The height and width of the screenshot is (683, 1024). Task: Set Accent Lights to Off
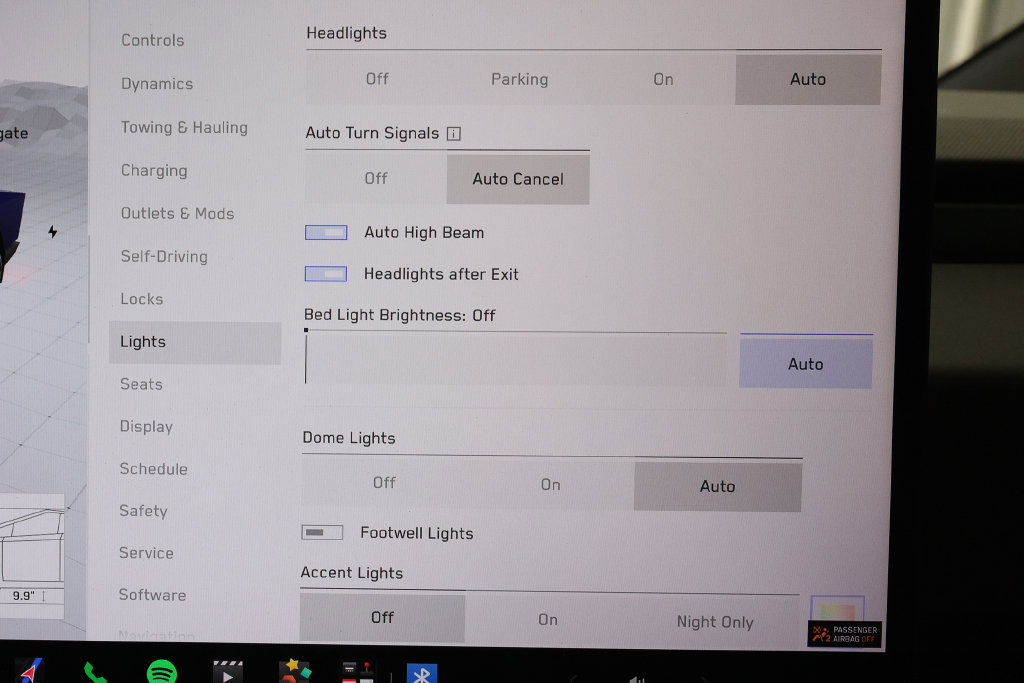pyautogui.click(x=382, y=617)
